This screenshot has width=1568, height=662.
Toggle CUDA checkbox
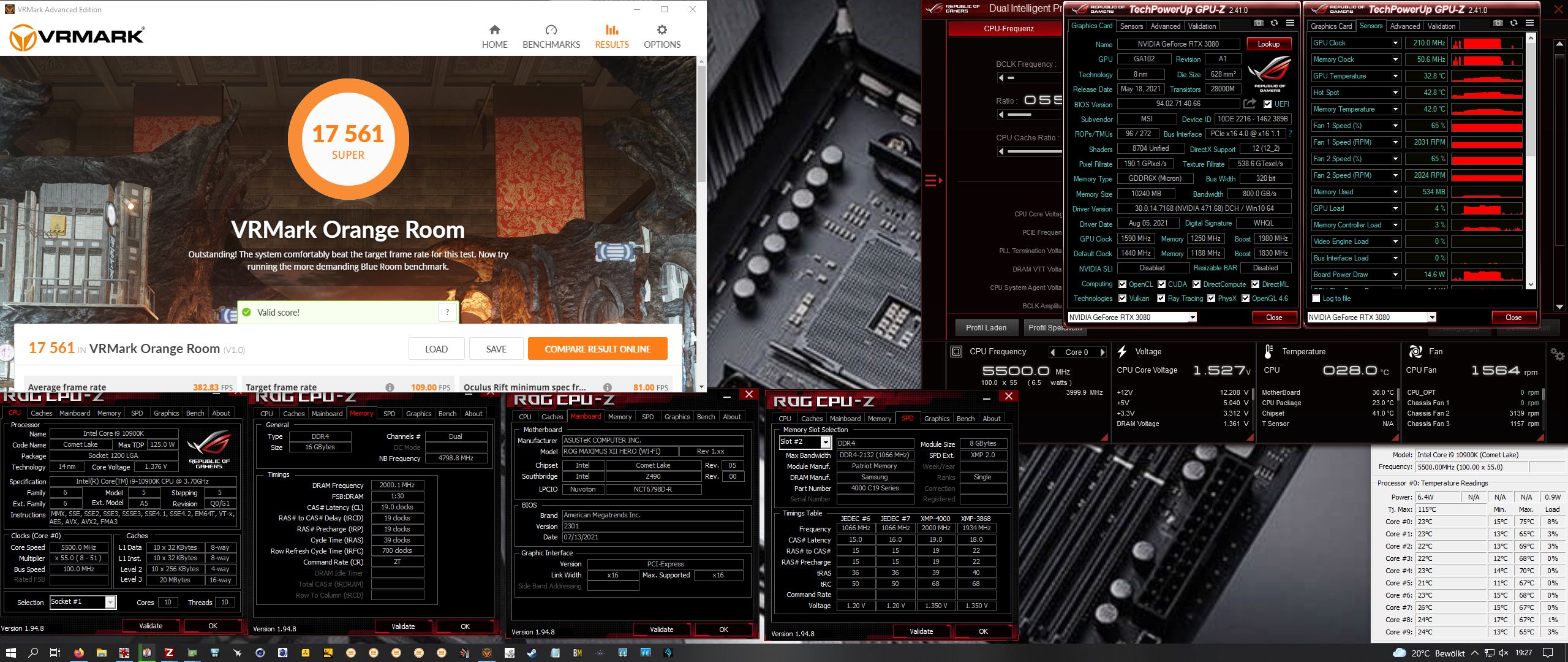[1161, 284]
